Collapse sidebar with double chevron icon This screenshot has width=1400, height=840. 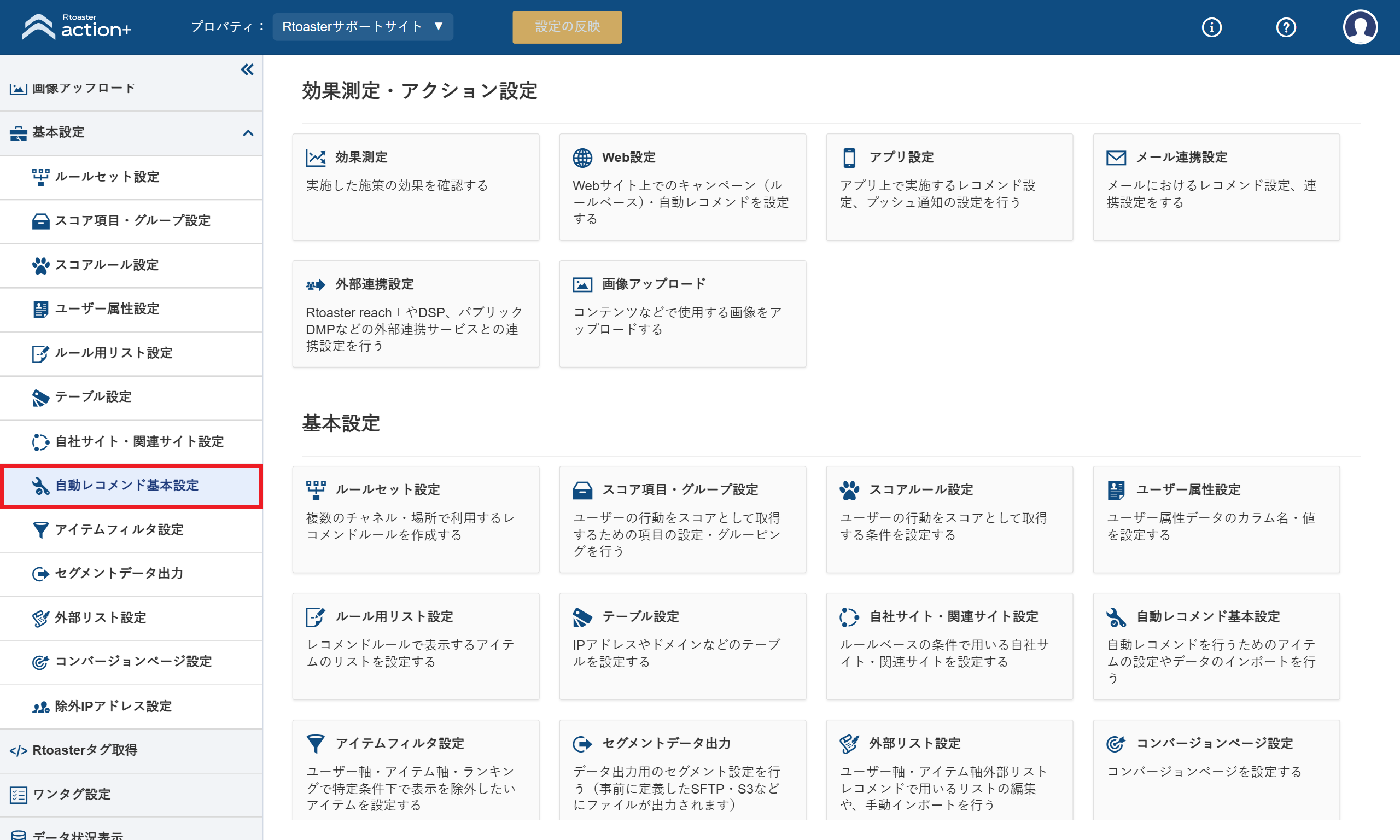[x=247, y=69]
